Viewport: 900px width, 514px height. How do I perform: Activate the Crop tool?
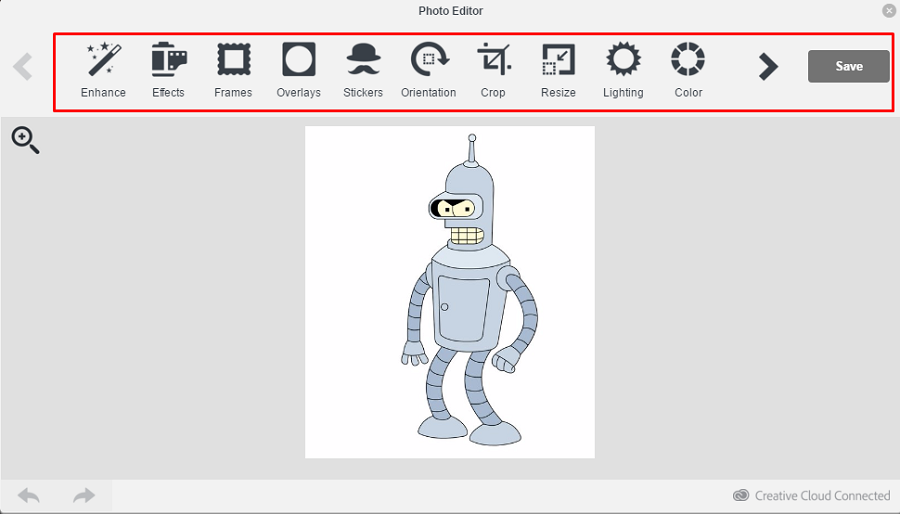click(493, 70)
